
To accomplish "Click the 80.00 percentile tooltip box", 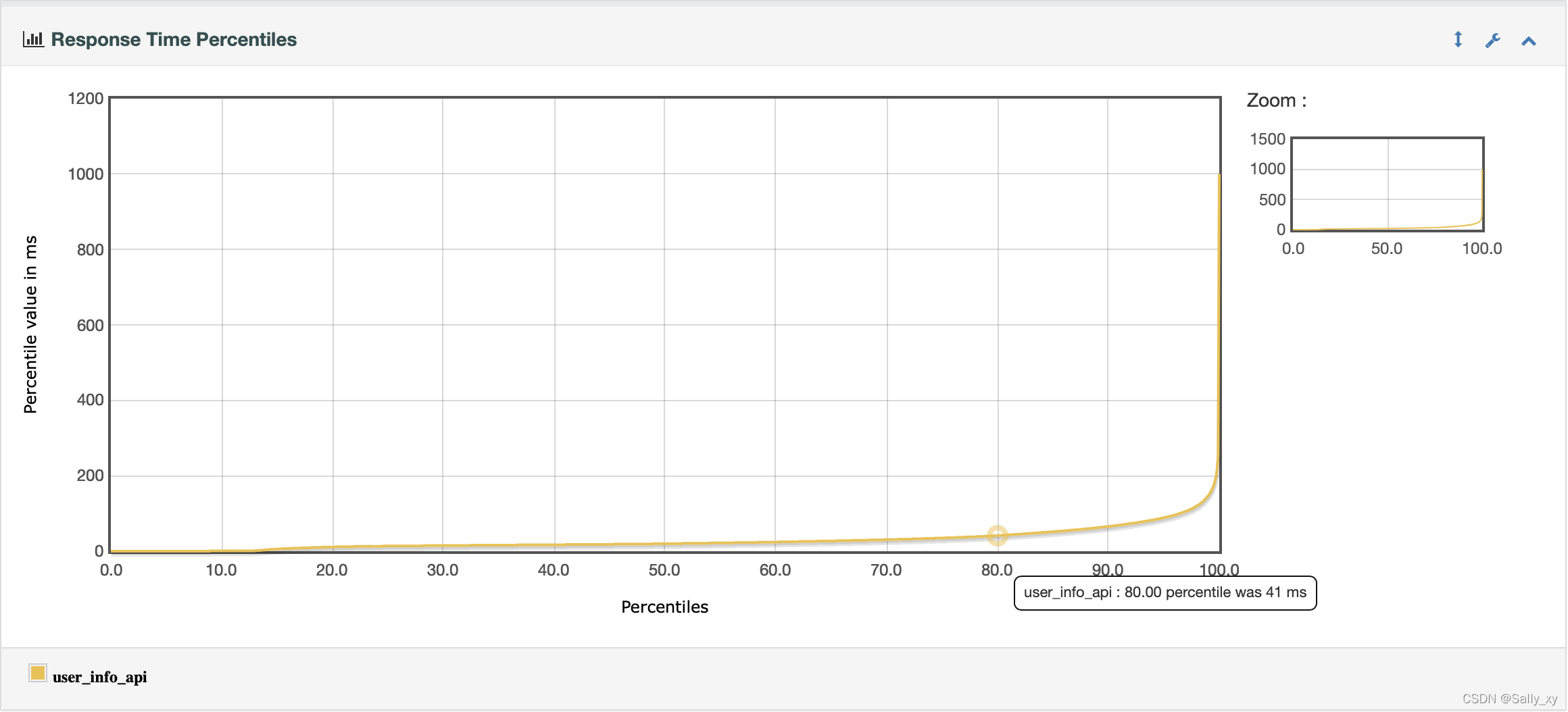I will [x=1165, y=593].
